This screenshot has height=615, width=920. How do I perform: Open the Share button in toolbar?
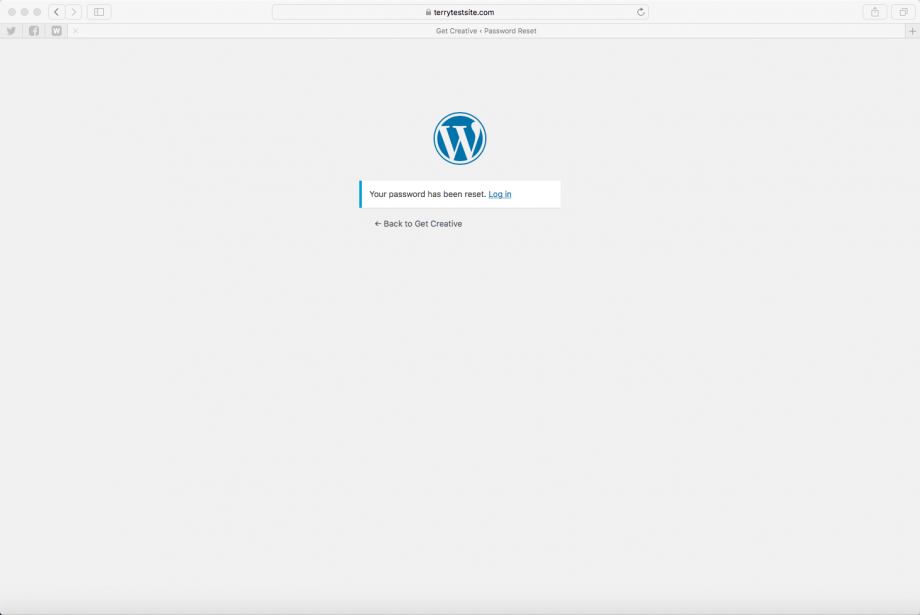pos(875,12)
